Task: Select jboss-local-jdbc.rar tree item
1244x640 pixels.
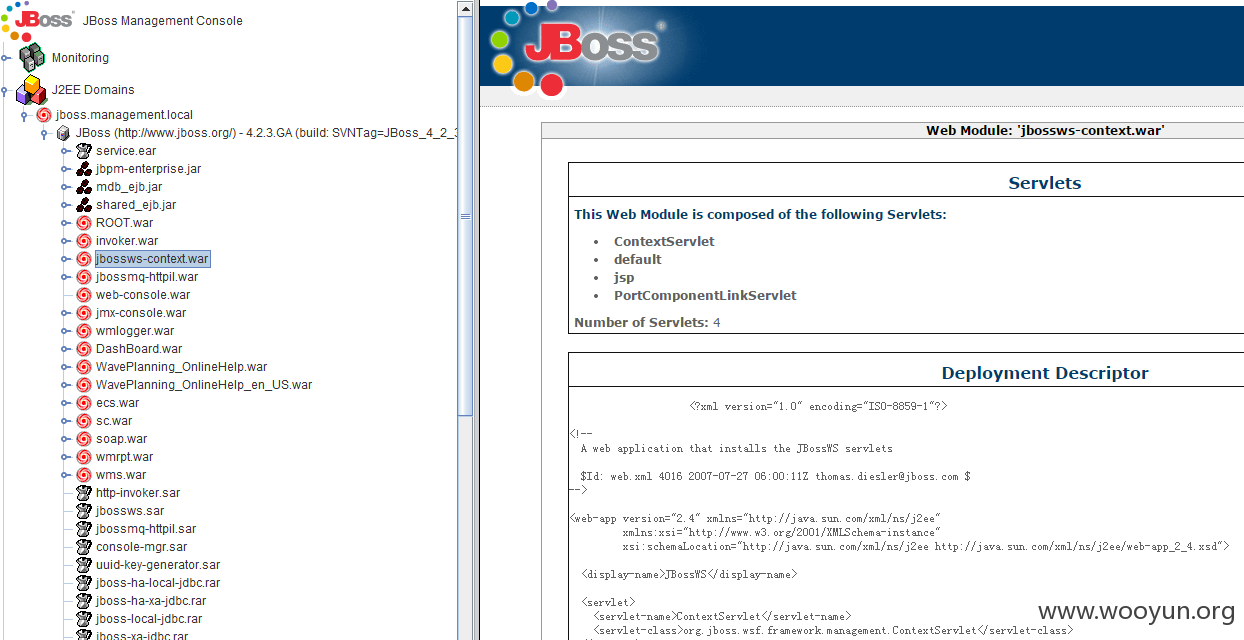Action: [149, 619]
